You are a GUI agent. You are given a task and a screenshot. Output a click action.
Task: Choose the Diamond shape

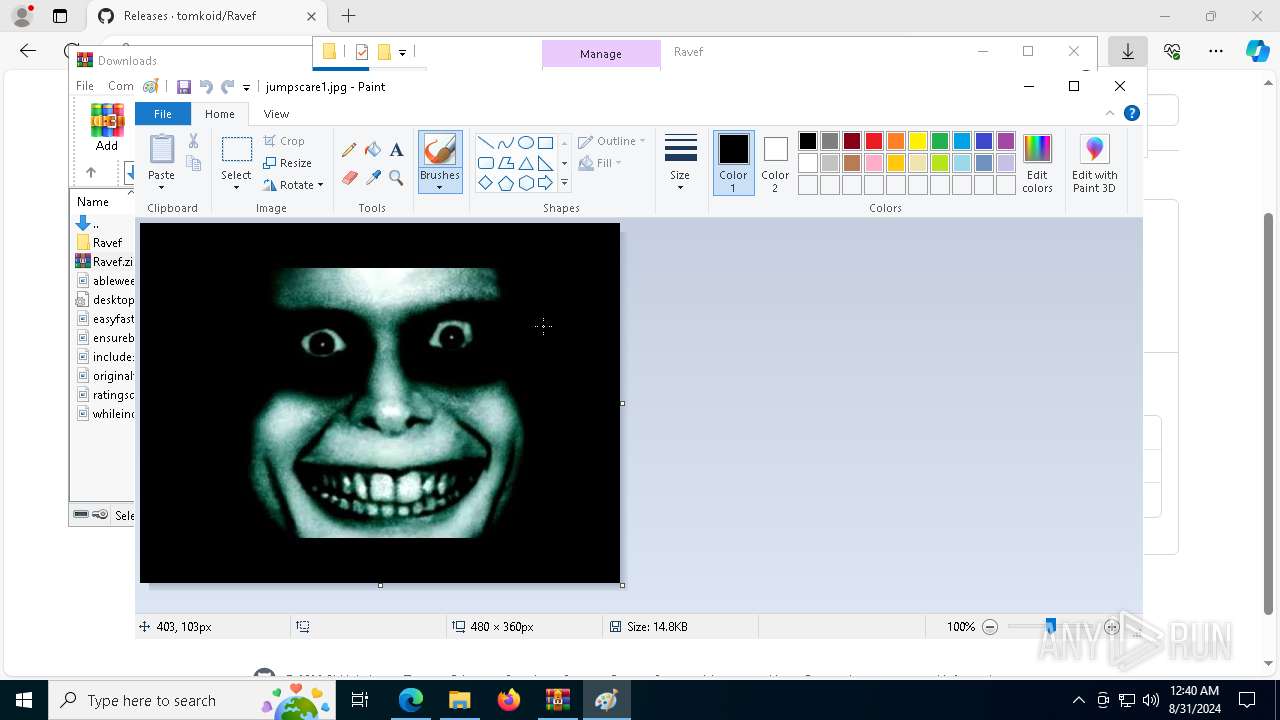[485, 183]
